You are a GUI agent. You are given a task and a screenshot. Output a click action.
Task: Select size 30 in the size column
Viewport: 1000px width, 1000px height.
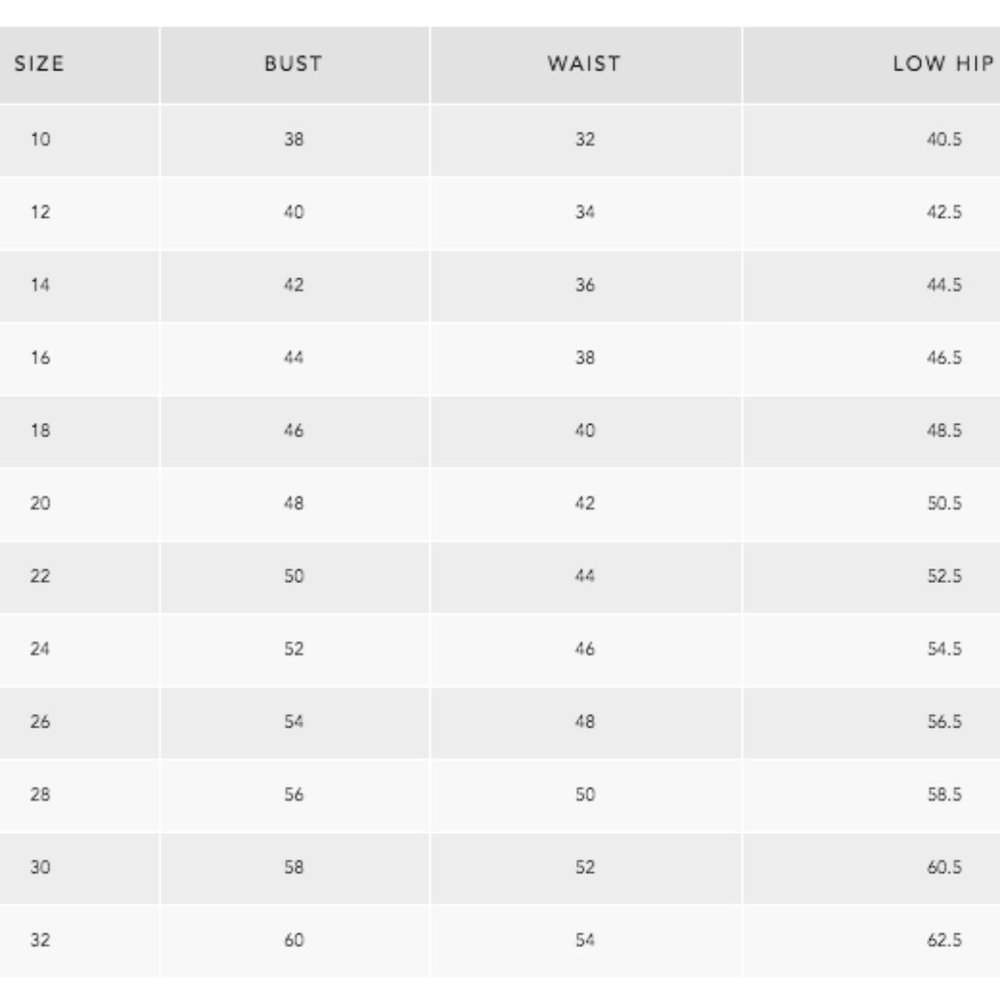pos(40,867)
